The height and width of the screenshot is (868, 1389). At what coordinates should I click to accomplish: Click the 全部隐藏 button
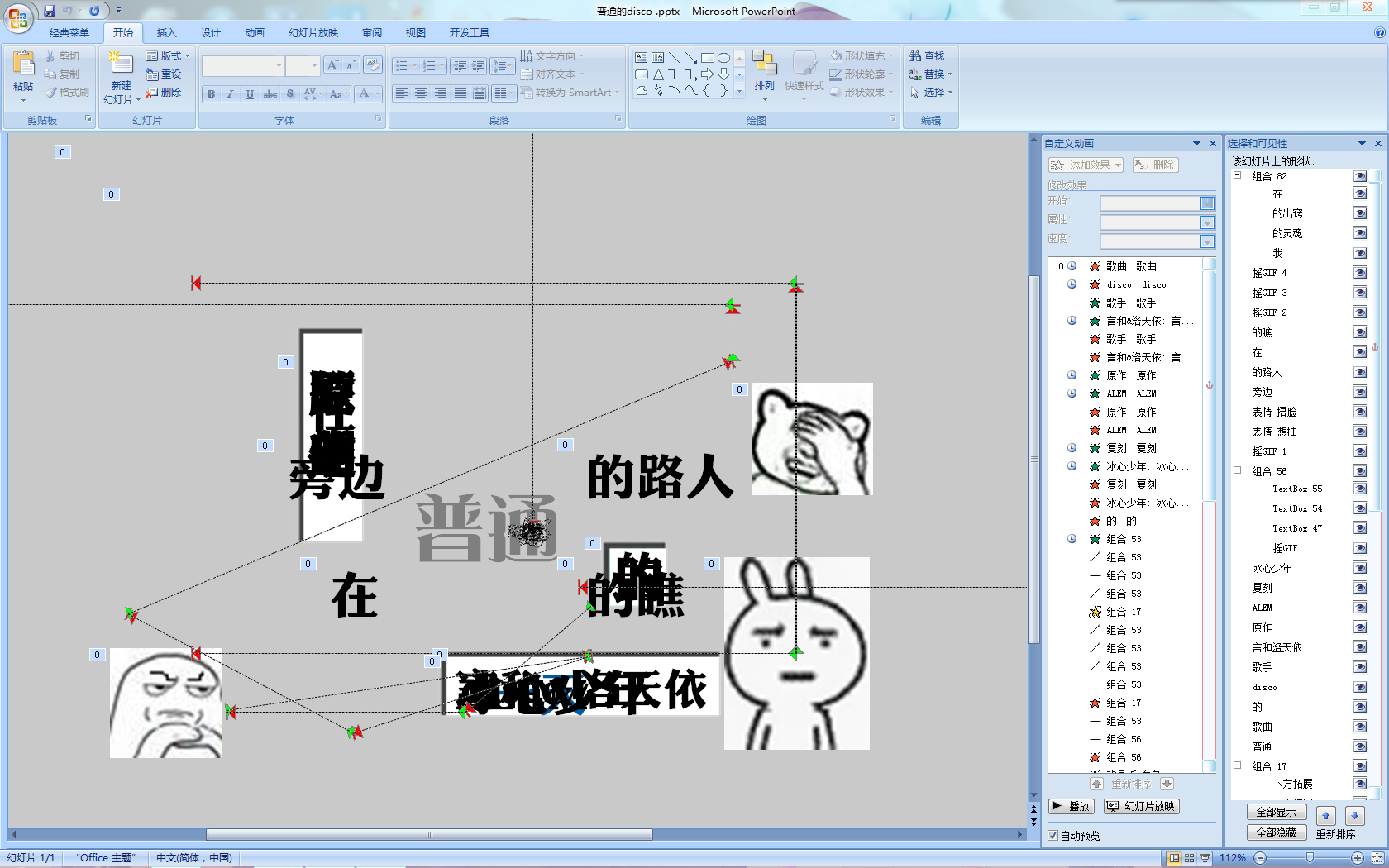[1277, 833]
